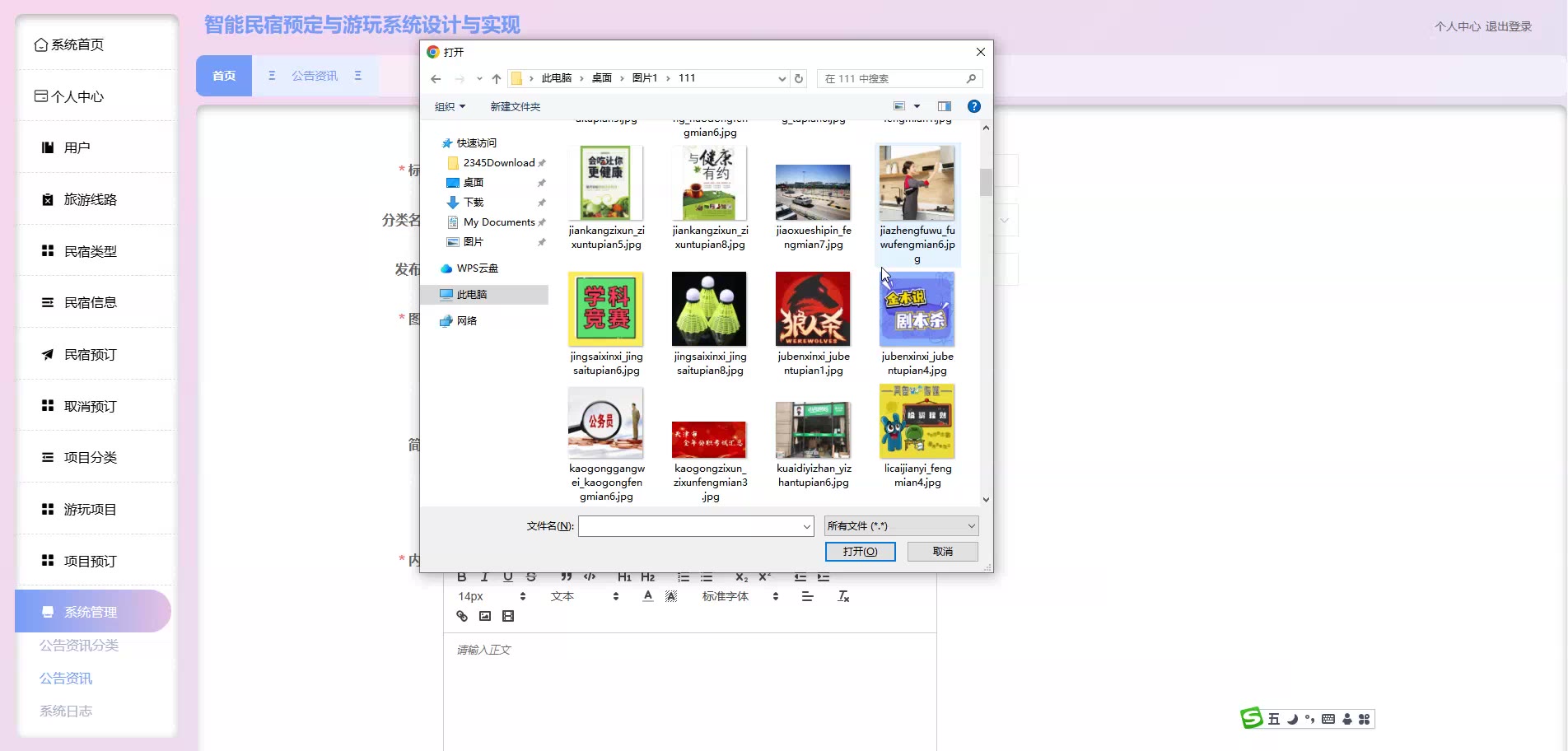Insert a link using the editor link icon

tap(462, 616)
